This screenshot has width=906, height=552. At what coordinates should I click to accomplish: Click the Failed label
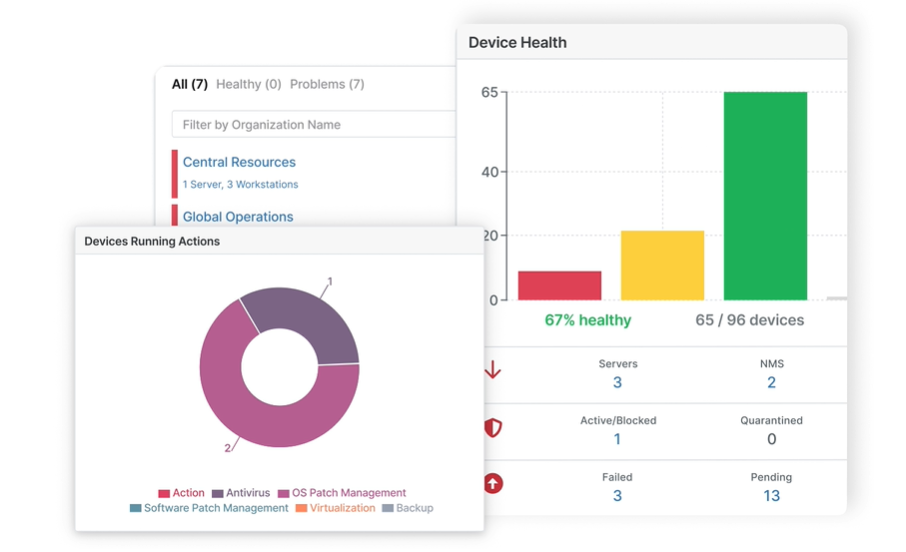(617, 477)
